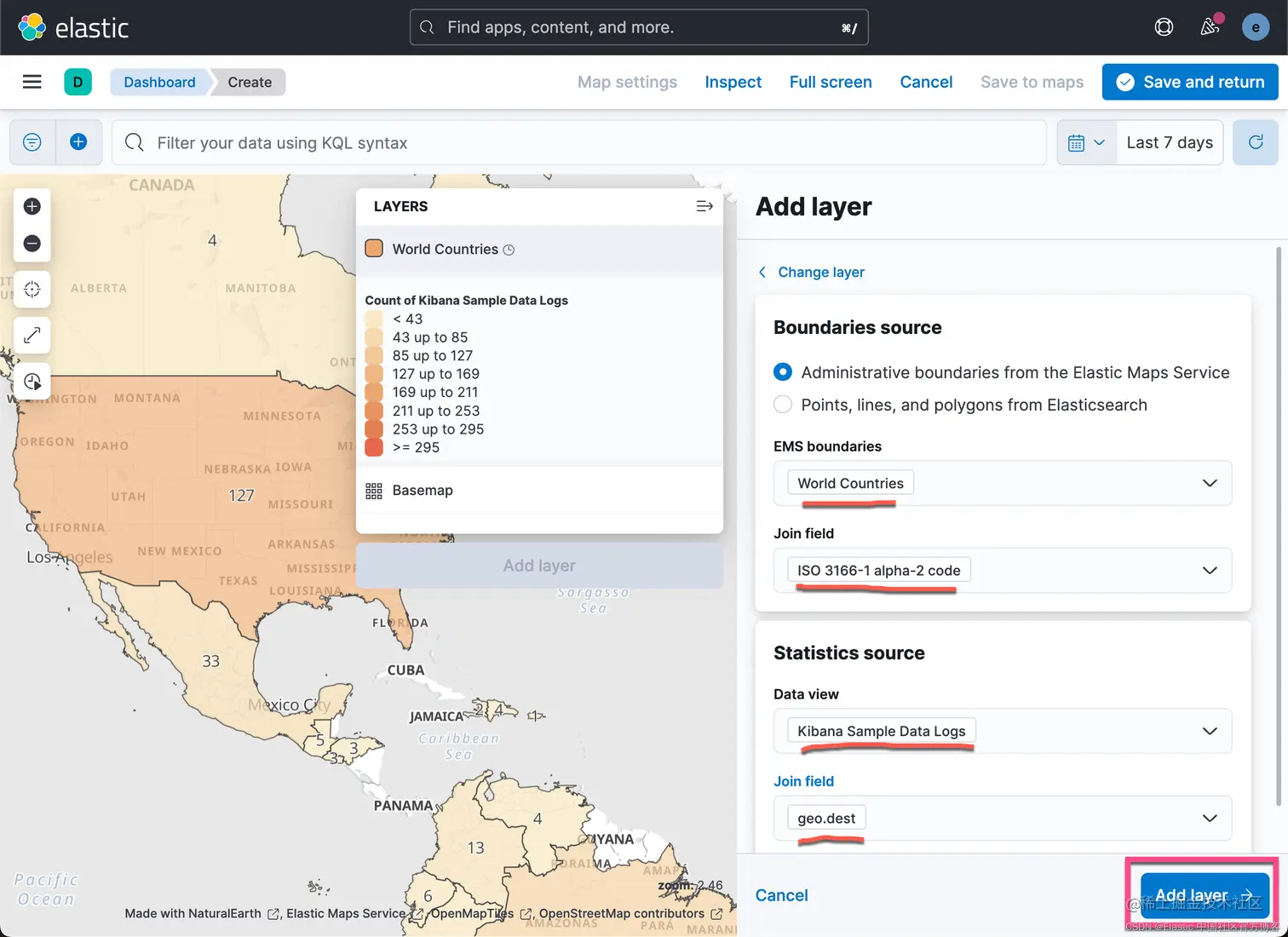The width and height of the screenshot is (1288, 937).
Task: Click Cancel in the top menu
Action: click(926, 82)
